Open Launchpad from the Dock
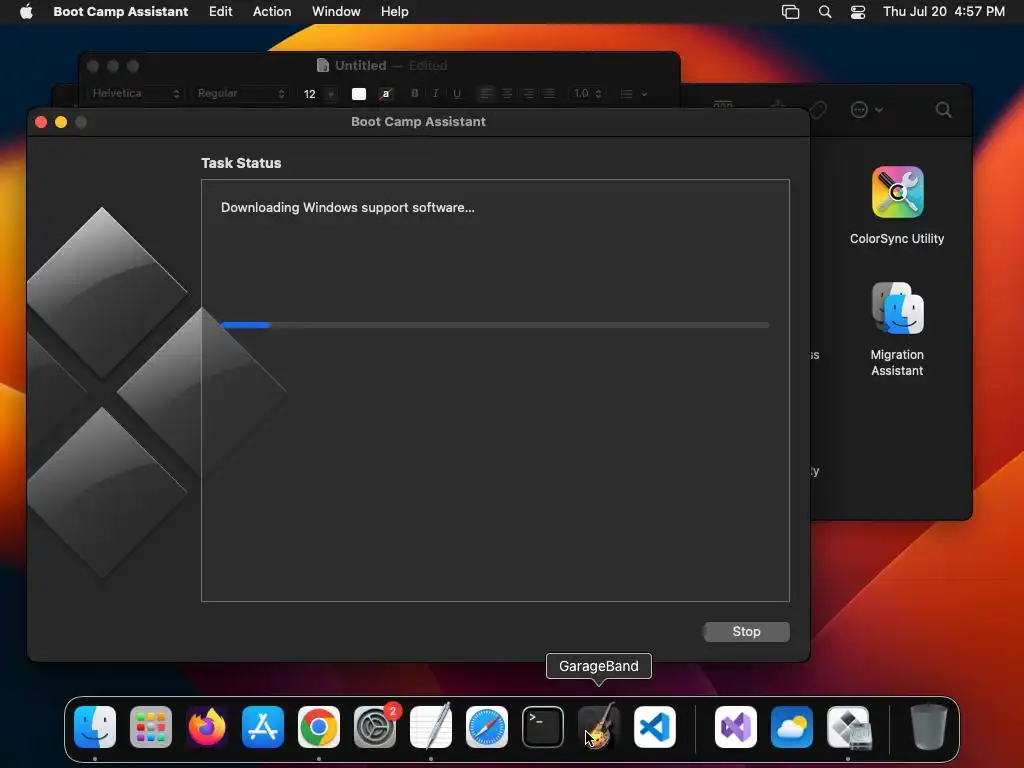1024x768 pixels. 151,727
